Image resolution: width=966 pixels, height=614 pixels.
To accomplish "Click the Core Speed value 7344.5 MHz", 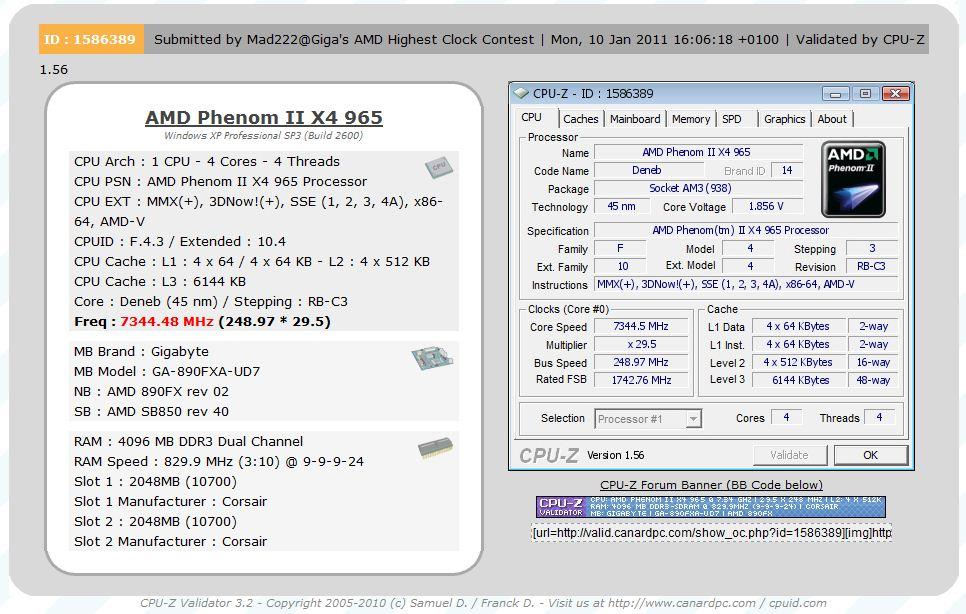I will tap(641, 326).
